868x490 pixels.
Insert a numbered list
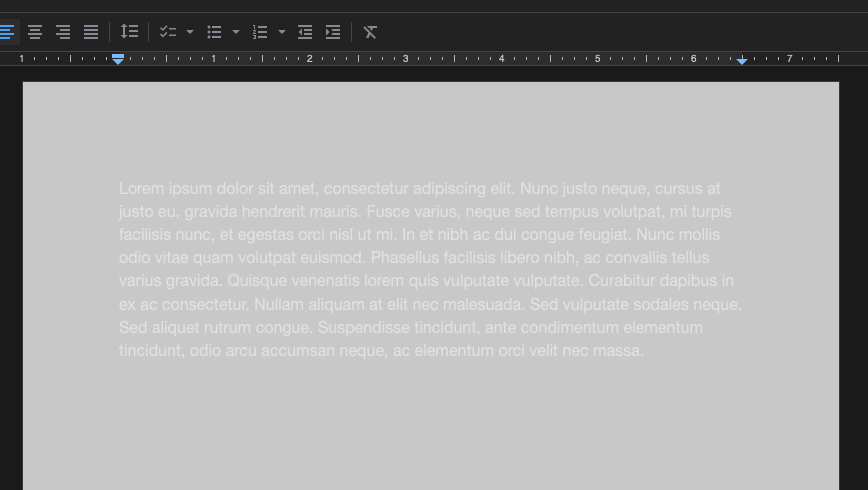pyautogui.click(x=260, y=32)
